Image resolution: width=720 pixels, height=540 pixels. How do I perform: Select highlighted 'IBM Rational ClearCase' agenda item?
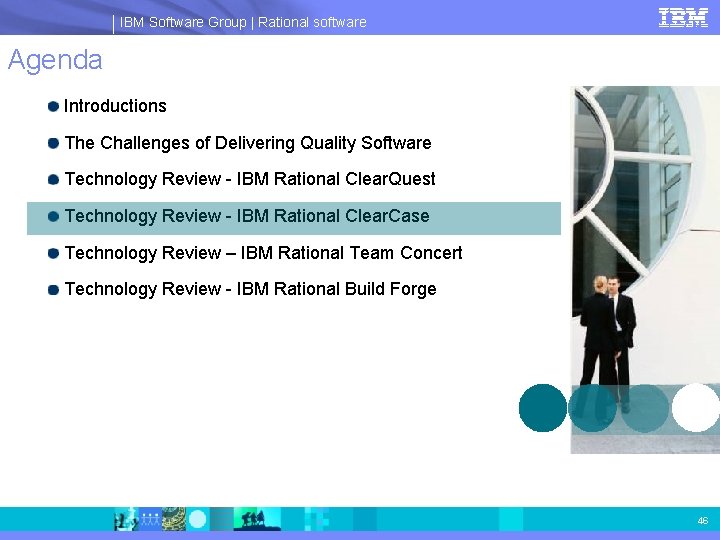tap(294, 218)
